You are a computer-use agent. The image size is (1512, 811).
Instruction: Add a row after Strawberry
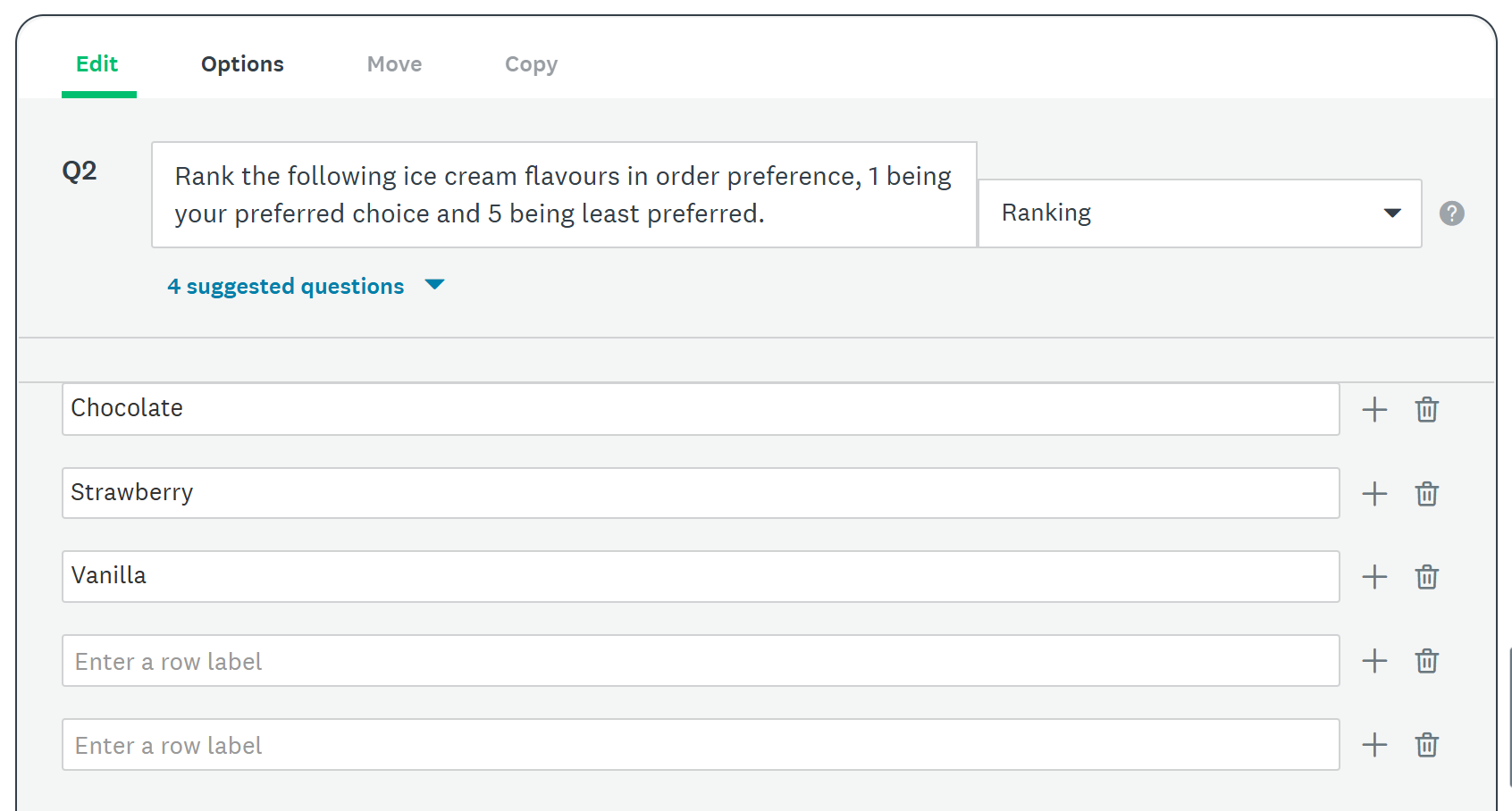(1374, 494)
